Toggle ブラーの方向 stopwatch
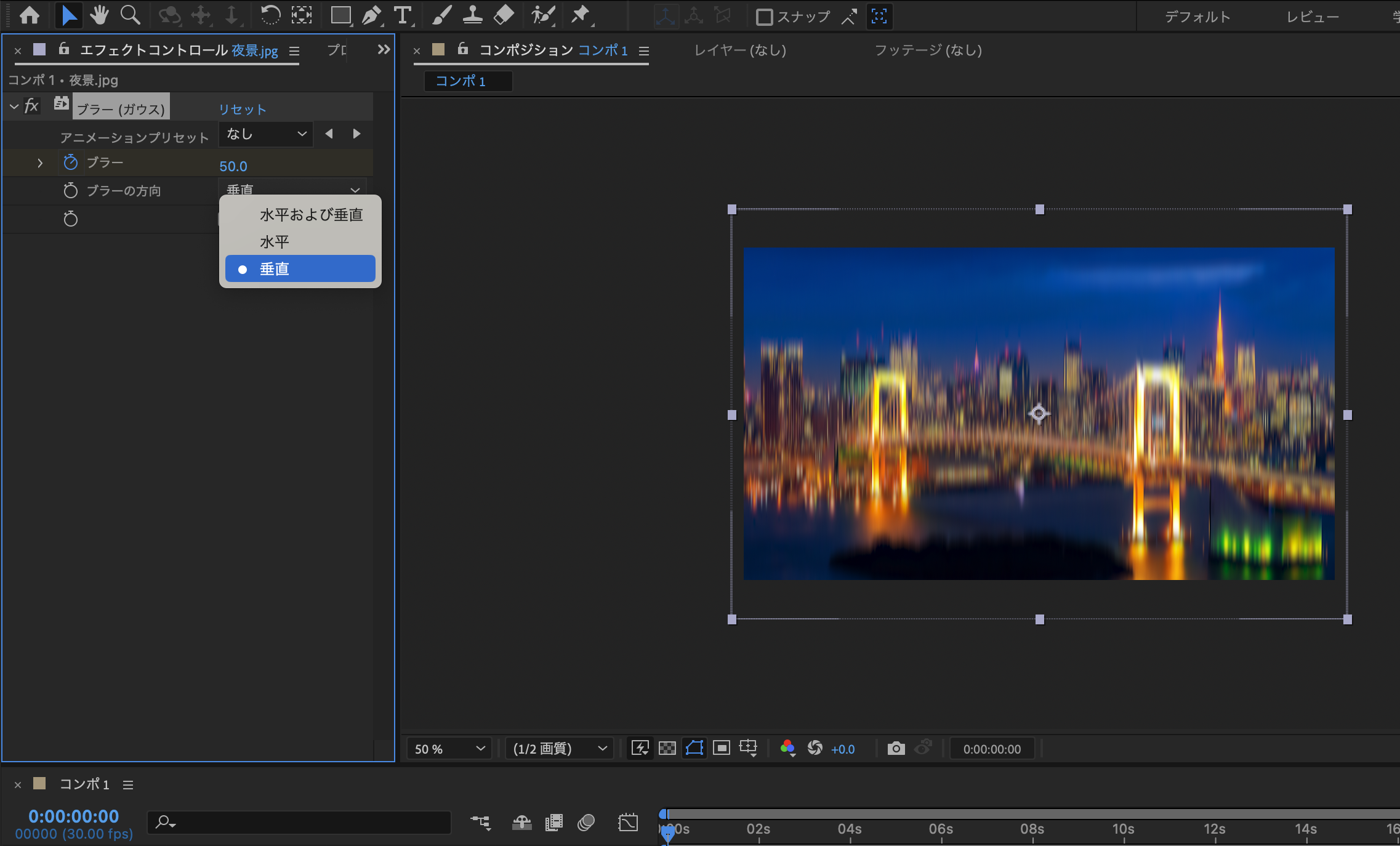This screenshot has width=1400, height=846. click(71, 191)
